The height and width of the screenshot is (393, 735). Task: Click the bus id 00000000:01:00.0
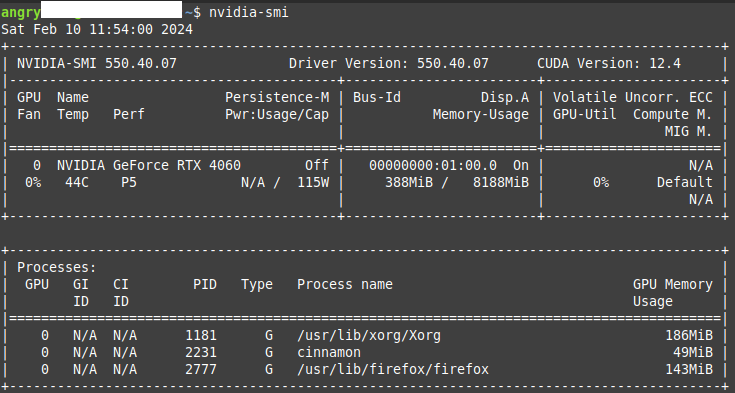point(433,165)
